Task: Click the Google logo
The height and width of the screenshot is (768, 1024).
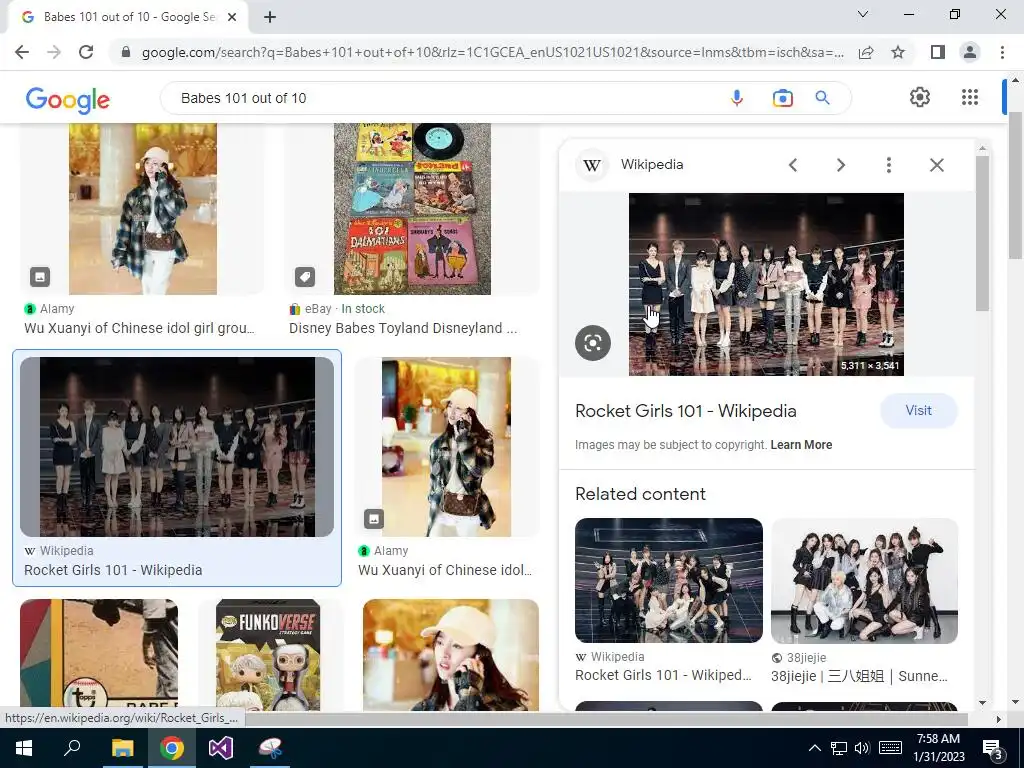Action: pos(68,99)
